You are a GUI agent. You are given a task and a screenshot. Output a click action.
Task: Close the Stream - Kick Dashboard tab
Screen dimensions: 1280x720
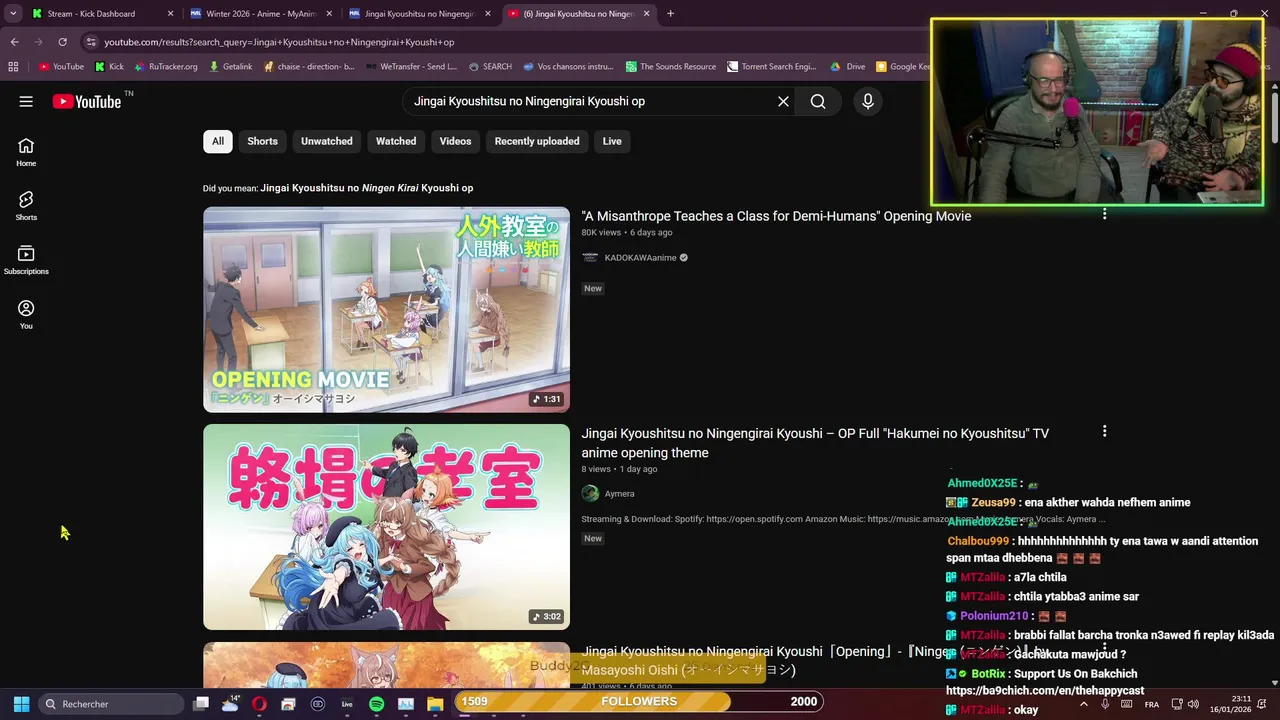tap(170, 14)
